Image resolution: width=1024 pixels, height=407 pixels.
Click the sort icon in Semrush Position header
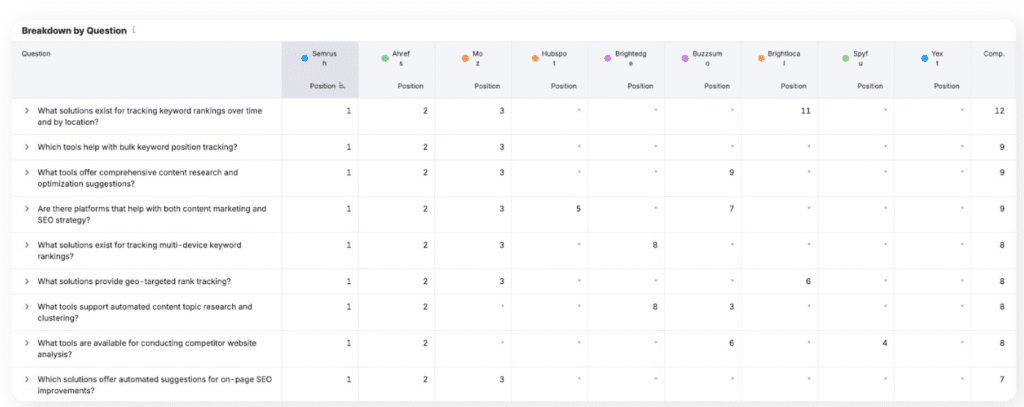click(x=343, y=86)
